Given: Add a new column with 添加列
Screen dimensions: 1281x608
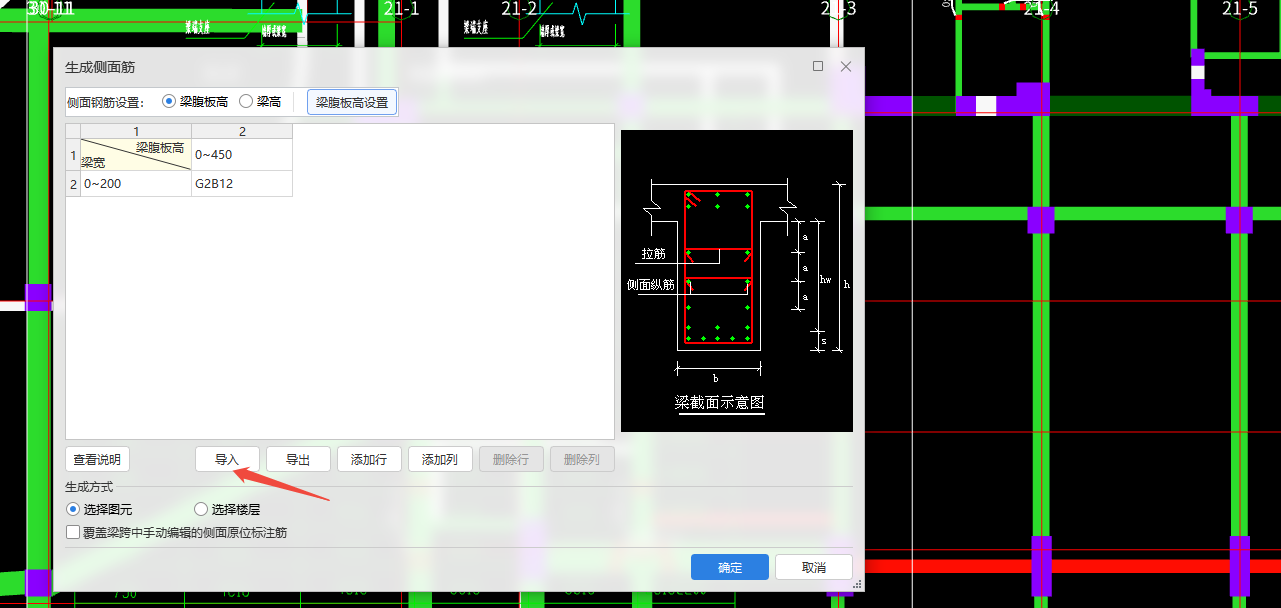Looking at the screenshot, I should [x=440, y=459].
